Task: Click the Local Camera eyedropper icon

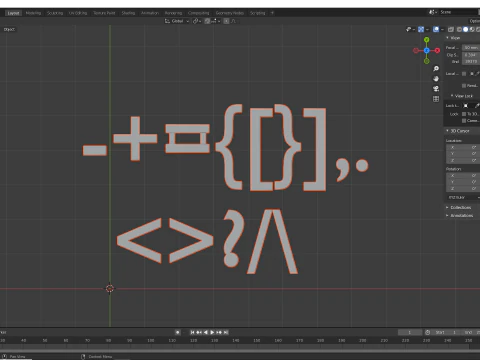Action: 477,74
